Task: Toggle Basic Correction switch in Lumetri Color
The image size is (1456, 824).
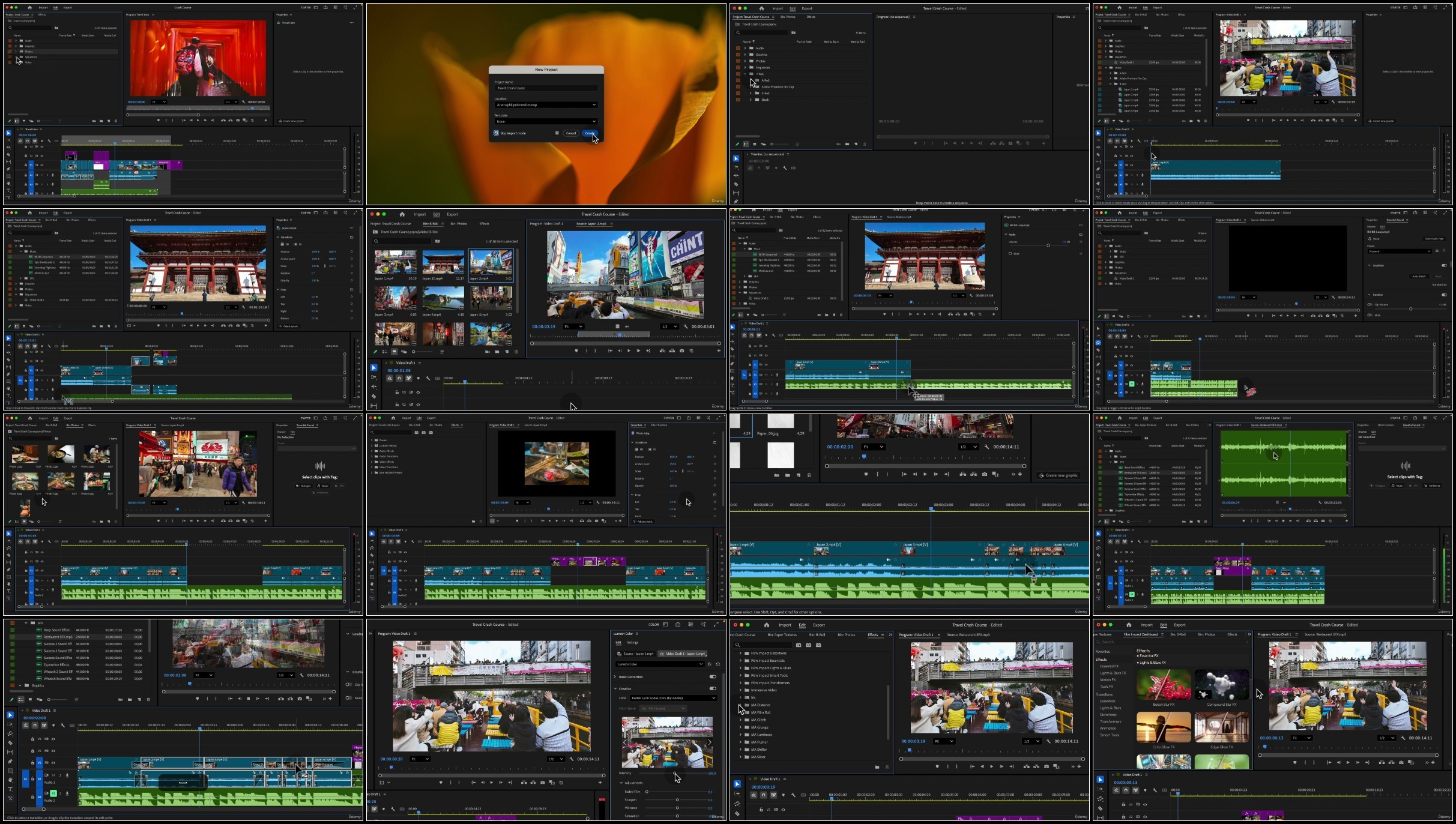Action: pyautogui.click(x=713, y=676)
